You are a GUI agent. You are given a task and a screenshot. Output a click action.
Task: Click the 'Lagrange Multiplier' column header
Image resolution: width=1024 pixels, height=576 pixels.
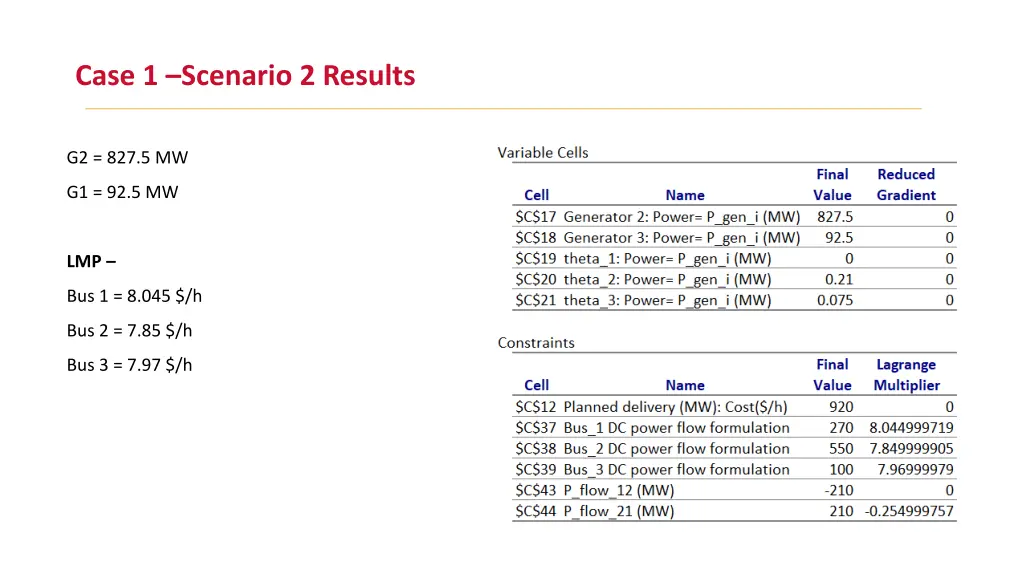[x=906, y=375]
